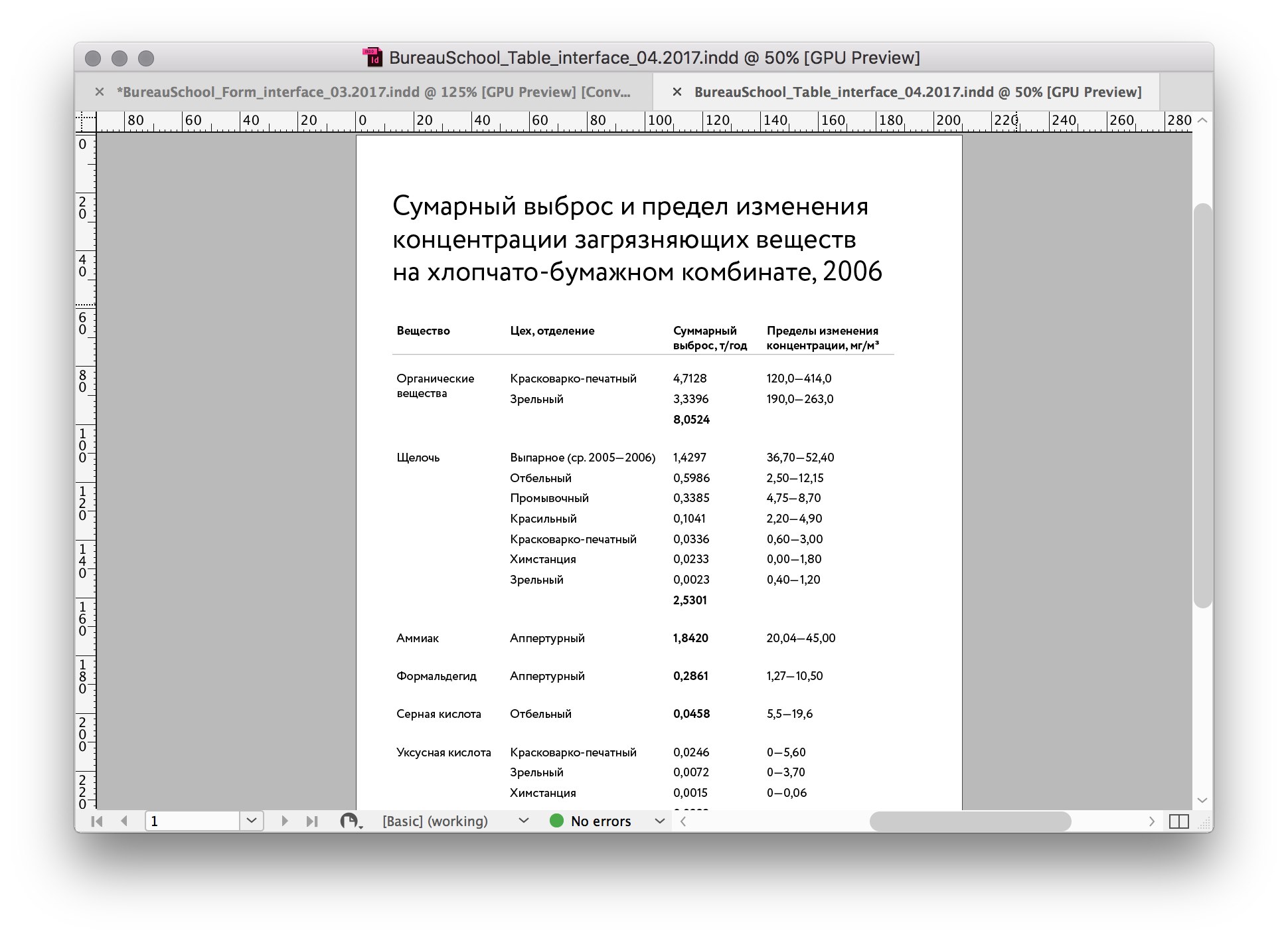Select the Суммарный выброс column header
The width and height of the screenshot is (1288, 939).
click(710, 338)
